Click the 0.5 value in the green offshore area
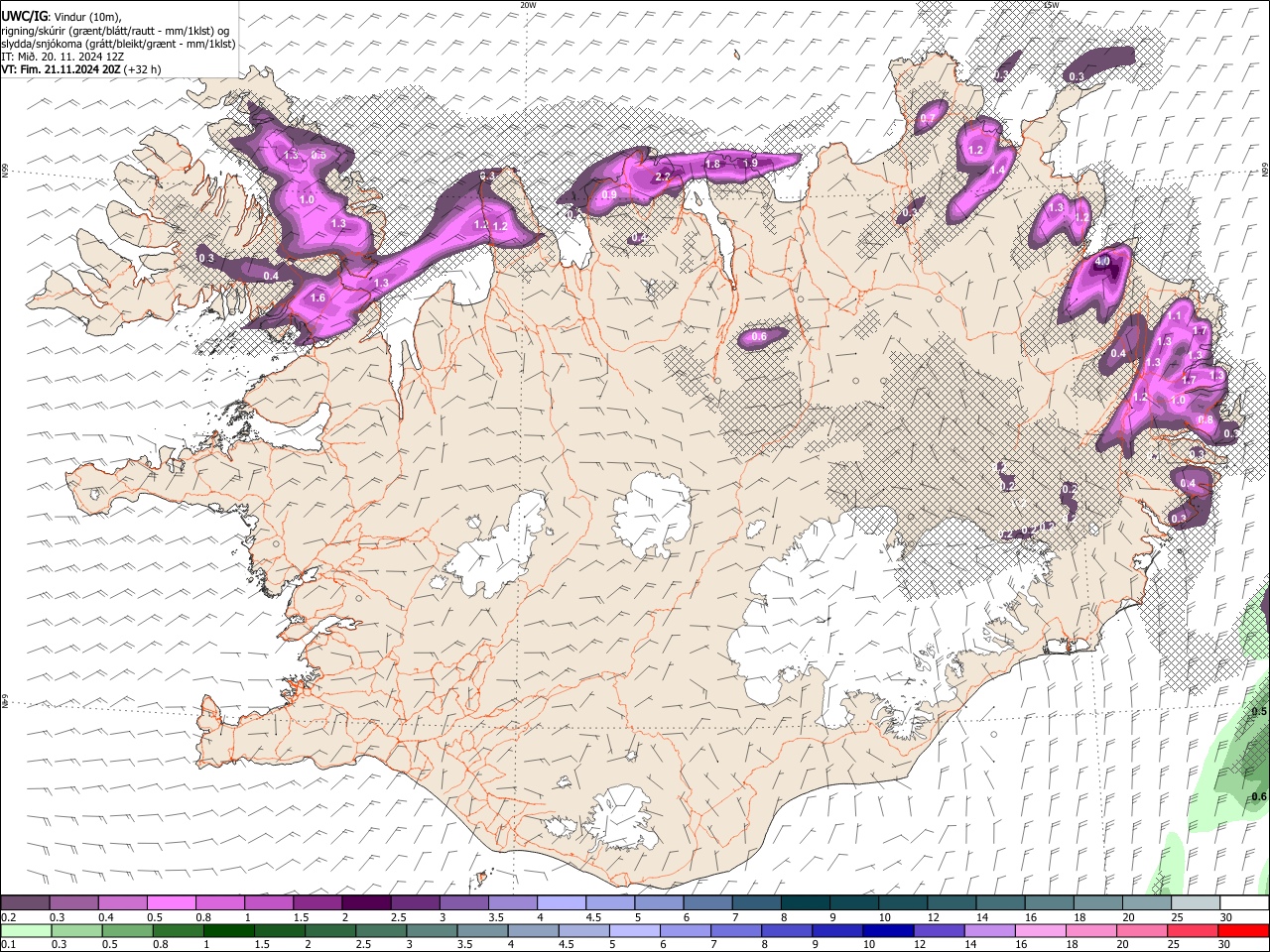Viewport: 1270px width, 952px height. tap(1259, 711)
